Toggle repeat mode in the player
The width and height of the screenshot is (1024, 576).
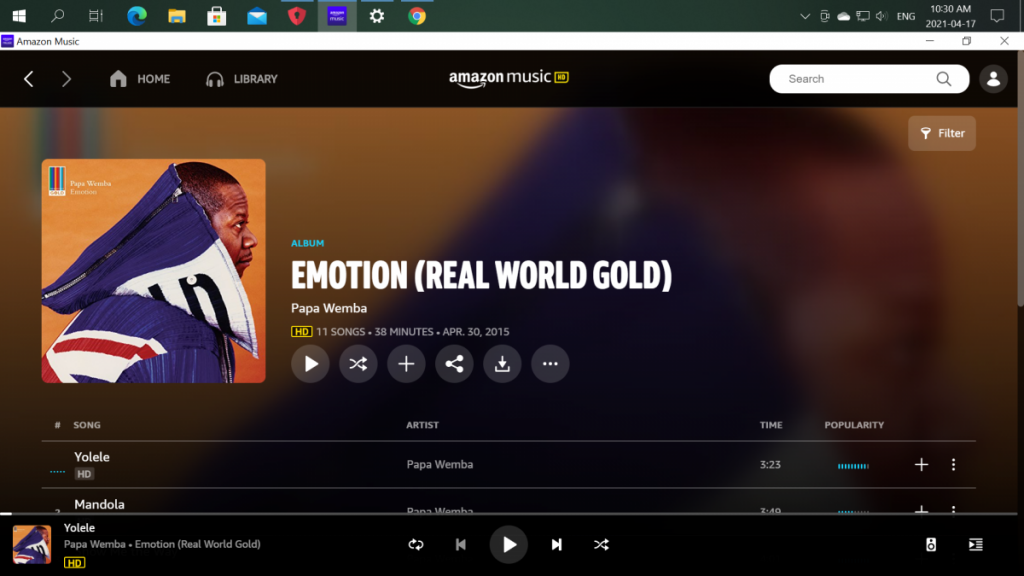coord(416,545)
